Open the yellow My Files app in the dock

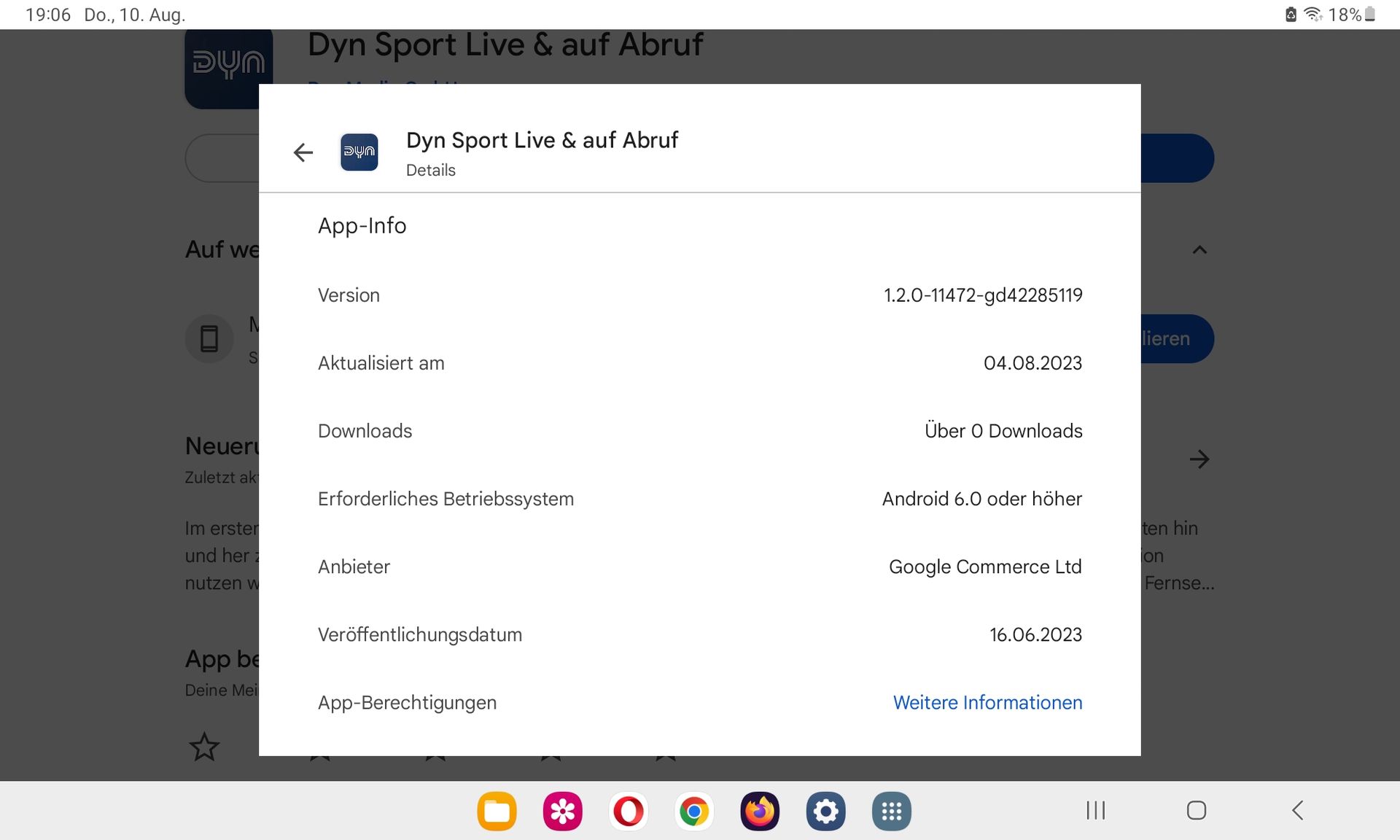pos(497,811)
